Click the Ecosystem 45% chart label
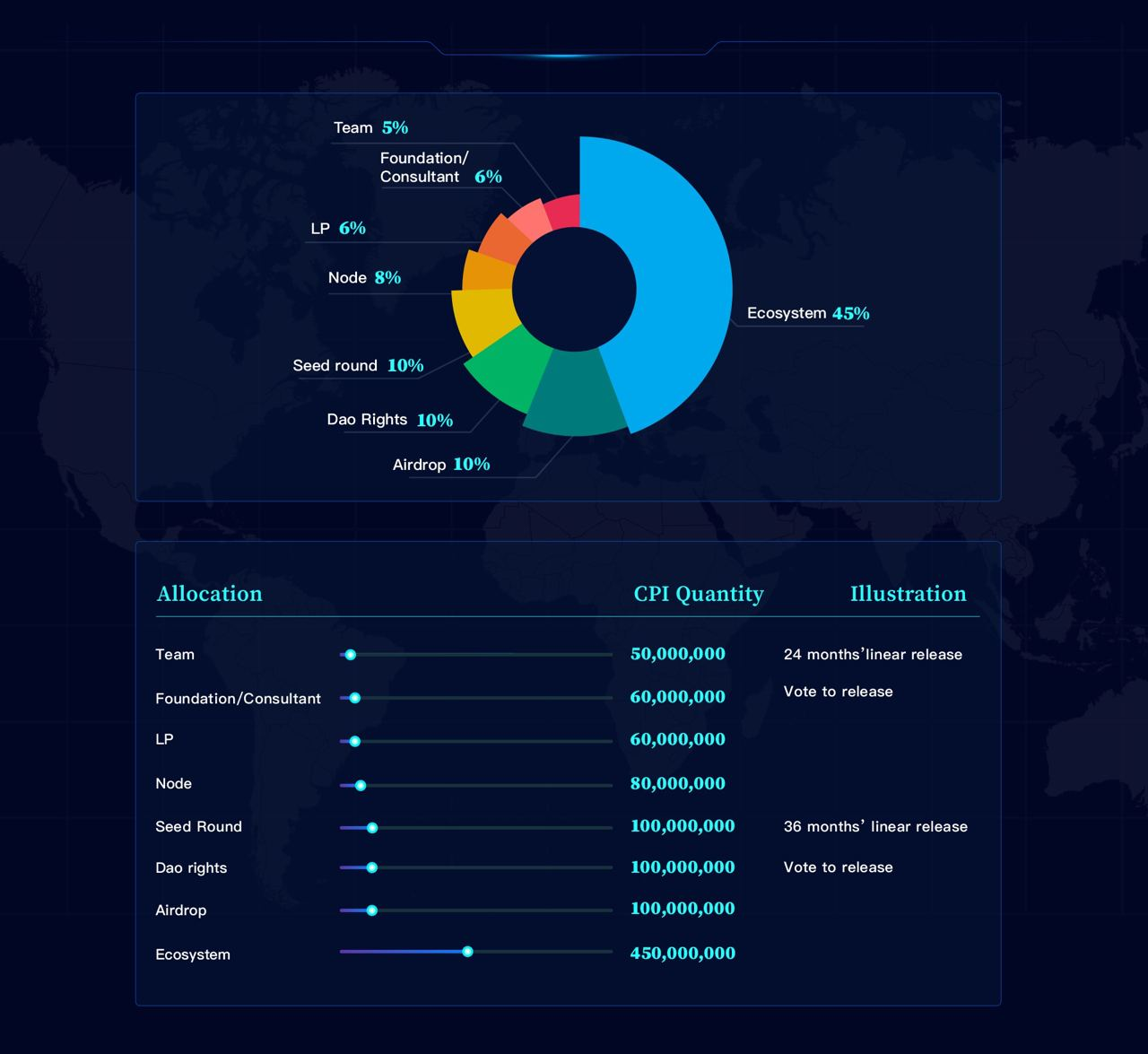 click(x=807, y=313)
